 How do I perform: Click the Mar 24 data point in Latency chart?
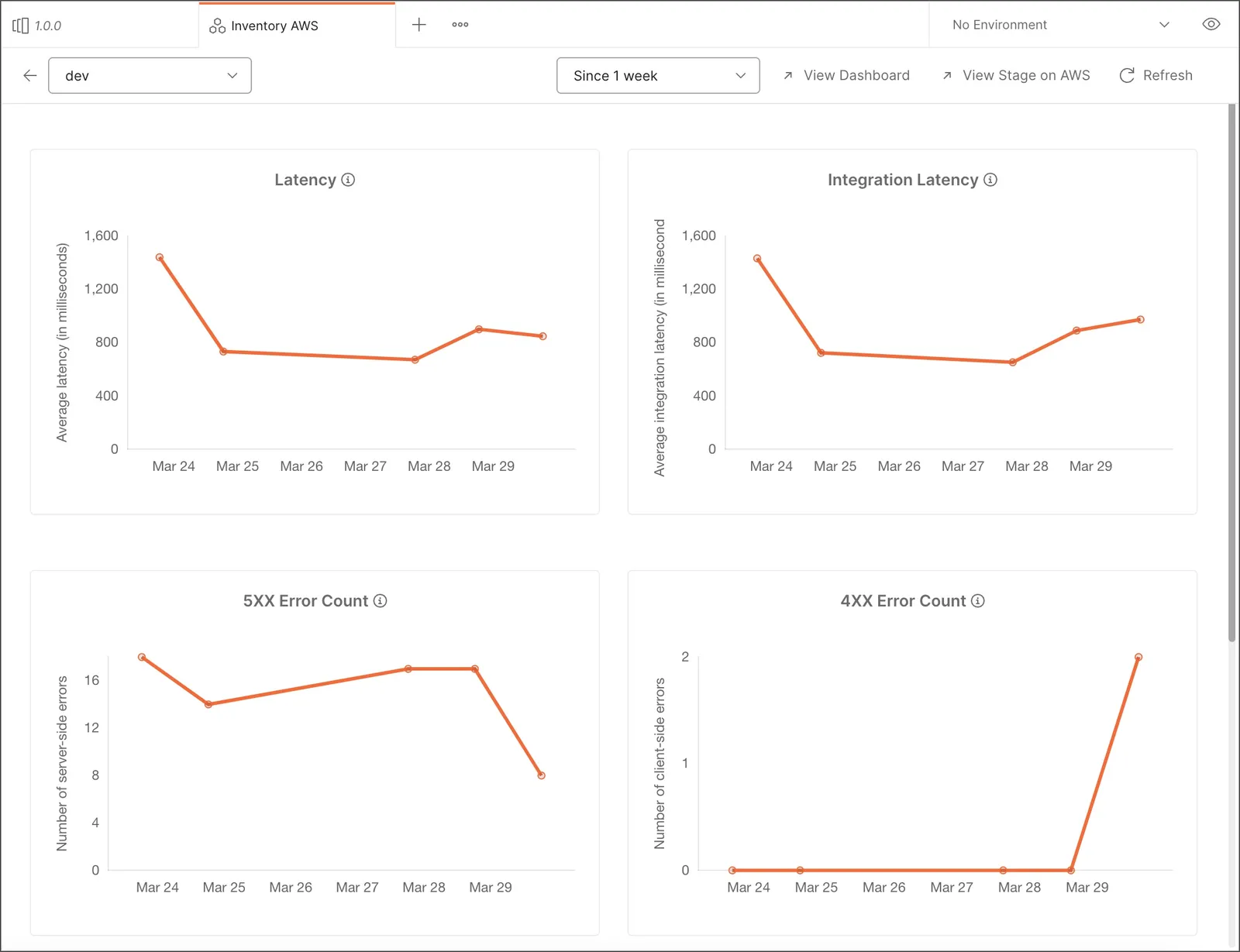[160, 257]
